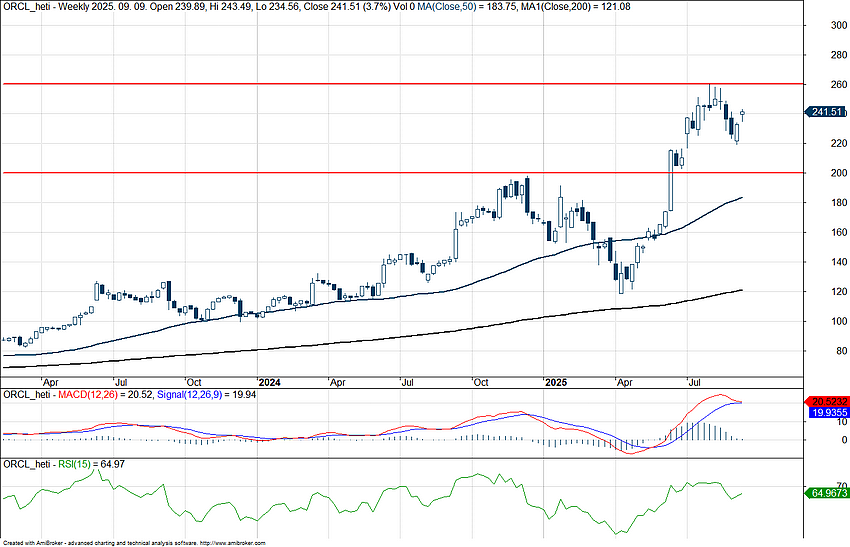
Task: Click the 120 price axis label
Action: [839, 292]
